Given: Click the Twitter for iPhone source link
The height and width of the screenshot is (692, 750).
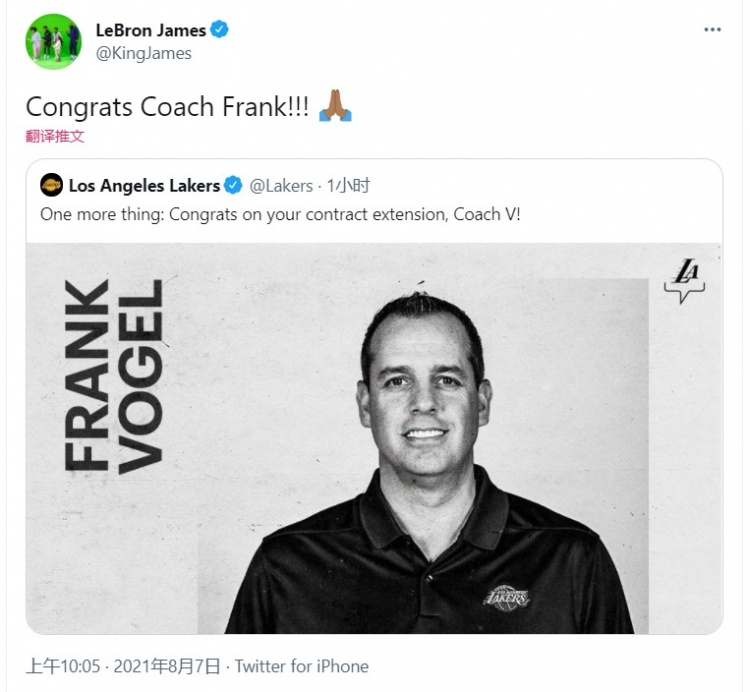Looking at the screenshot, I should point(302,666).
